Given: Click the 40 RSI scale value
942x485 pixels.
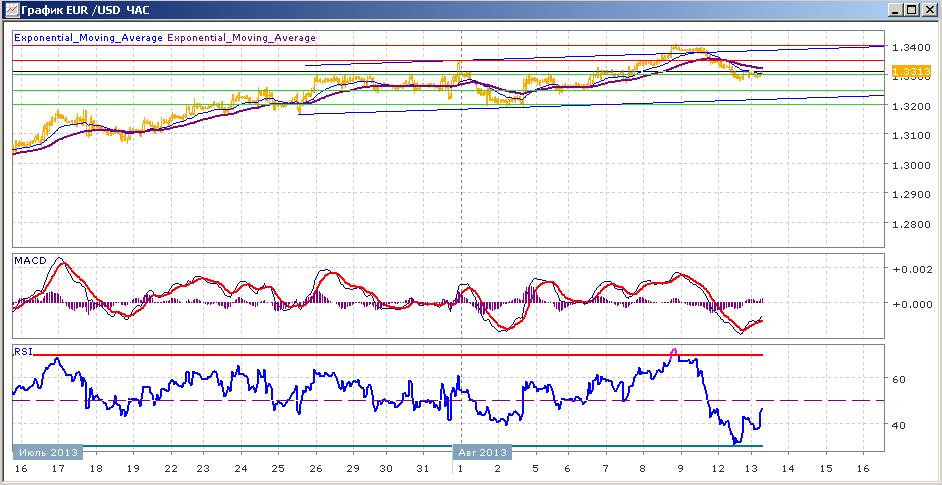Looking at the screenshot, I should pyautogui.click(x=898, y=425).
